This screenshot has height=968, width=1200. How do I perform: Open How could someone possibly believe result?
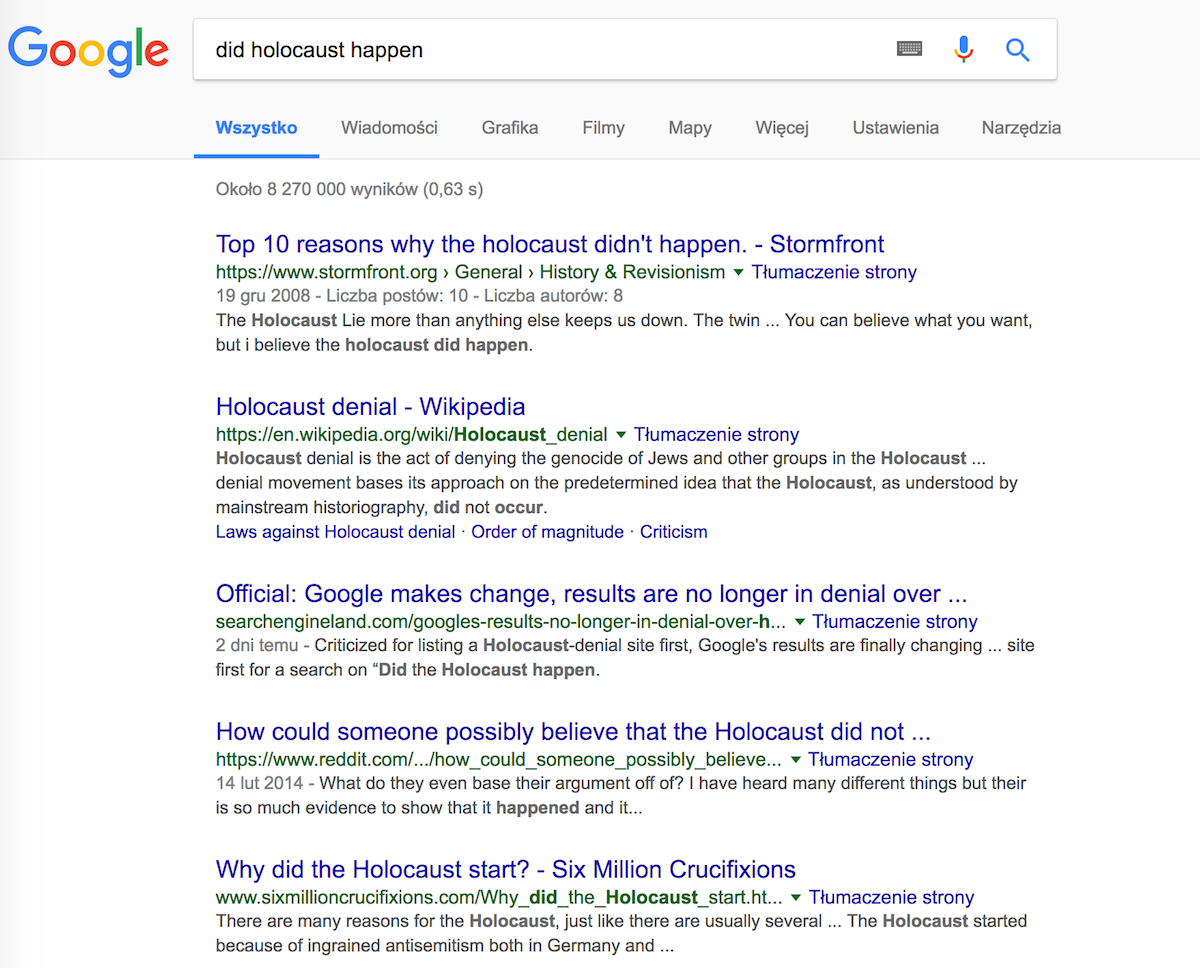[x=574, y=732]
